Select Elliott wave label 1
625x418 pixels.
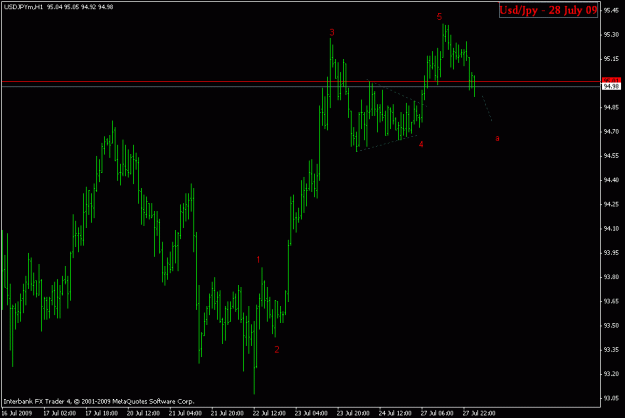[258, 260]
